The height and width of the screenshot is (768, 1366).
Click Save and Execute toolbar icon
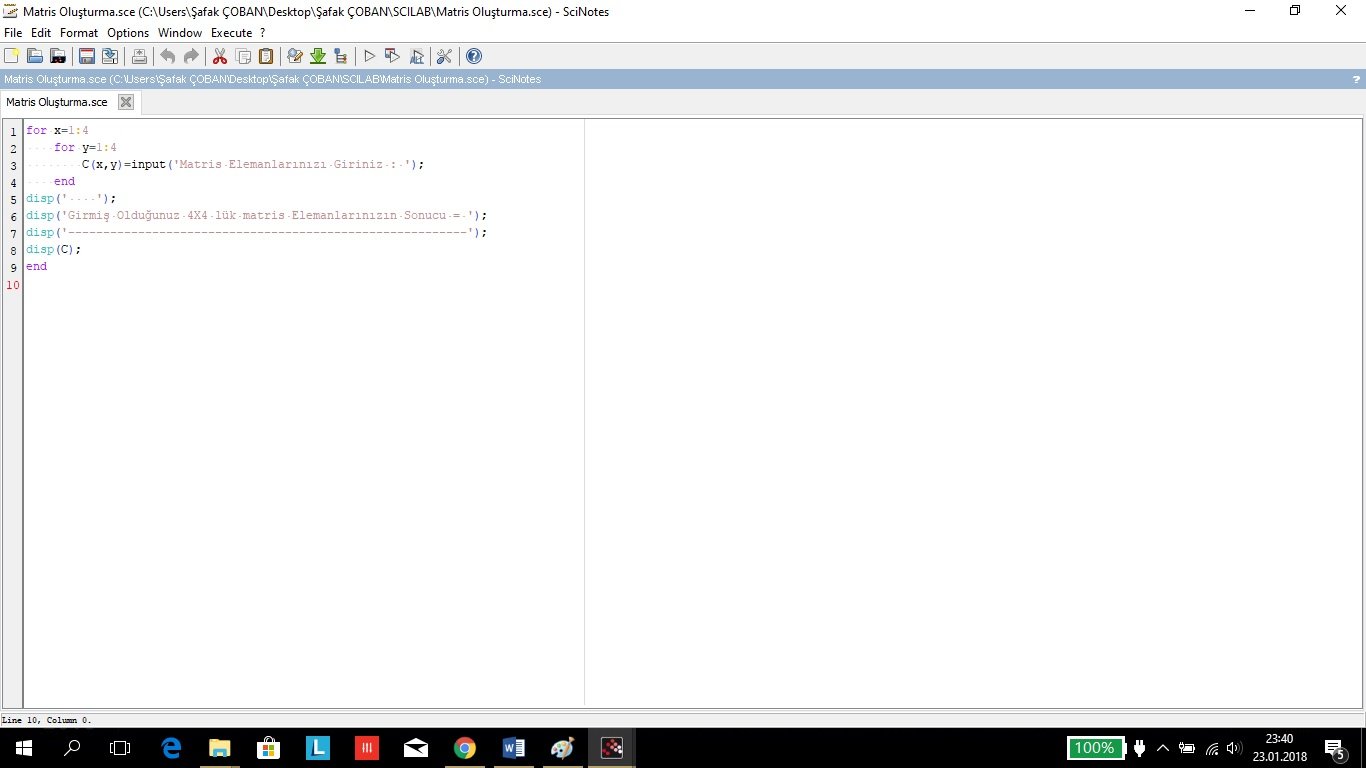point(393,56)
